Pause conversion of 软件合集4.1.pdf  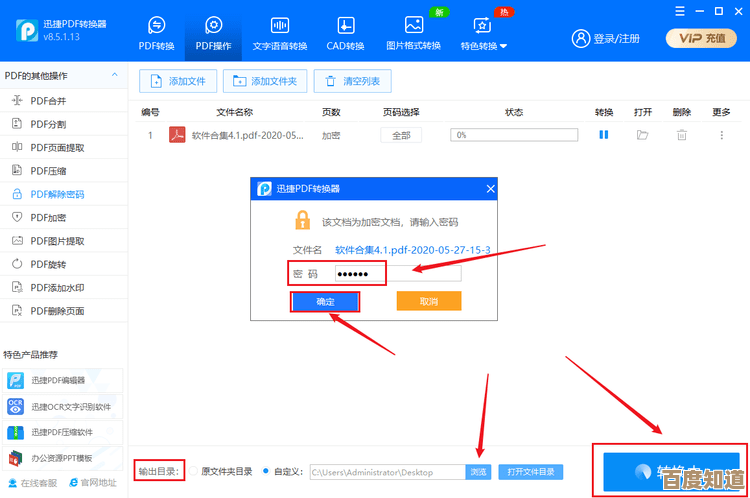point(604,135)
